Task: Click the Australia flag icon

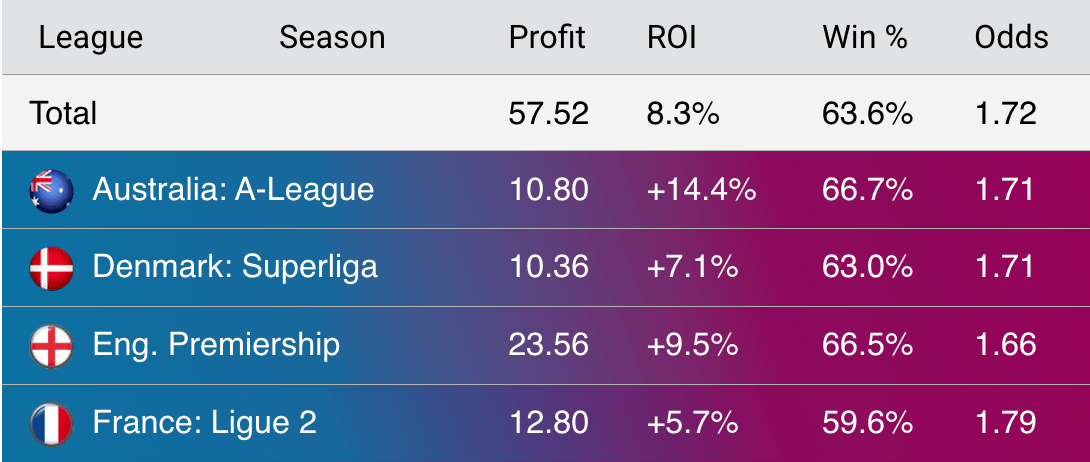Action: pyautogui.click(x=51, y=190)
